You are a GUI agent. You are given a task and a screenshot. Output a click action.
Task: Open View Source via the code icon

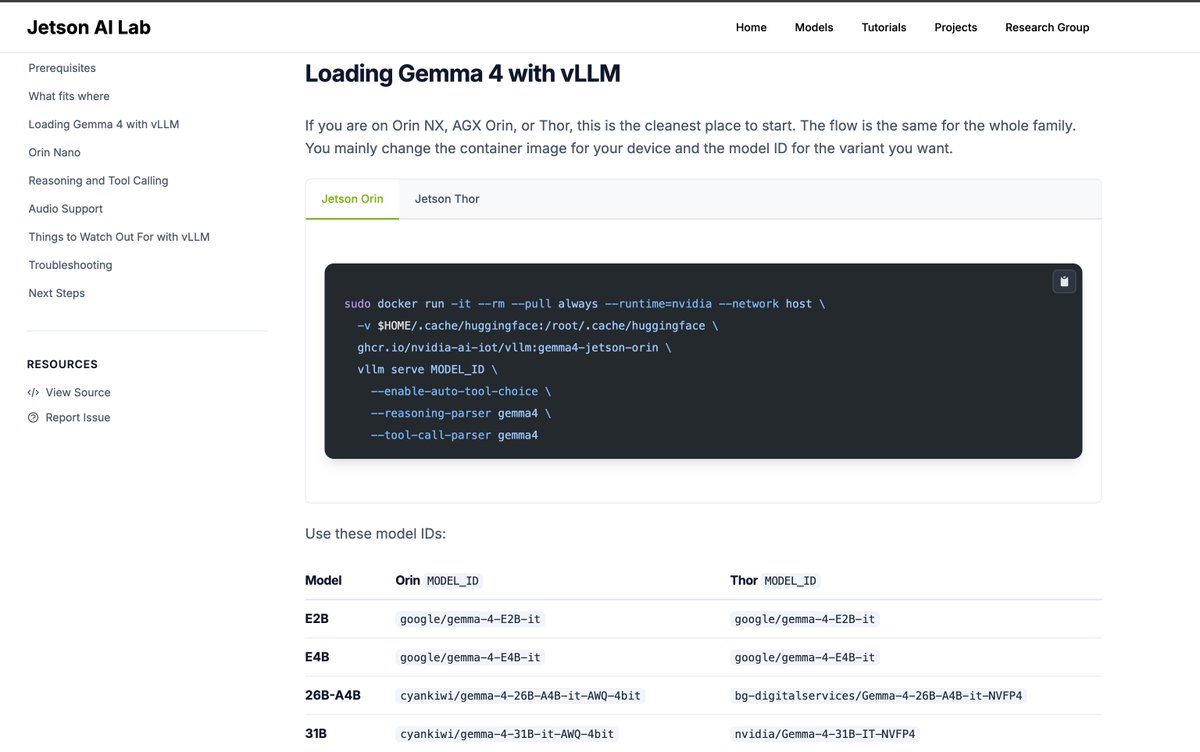click(x=33, y=392)
